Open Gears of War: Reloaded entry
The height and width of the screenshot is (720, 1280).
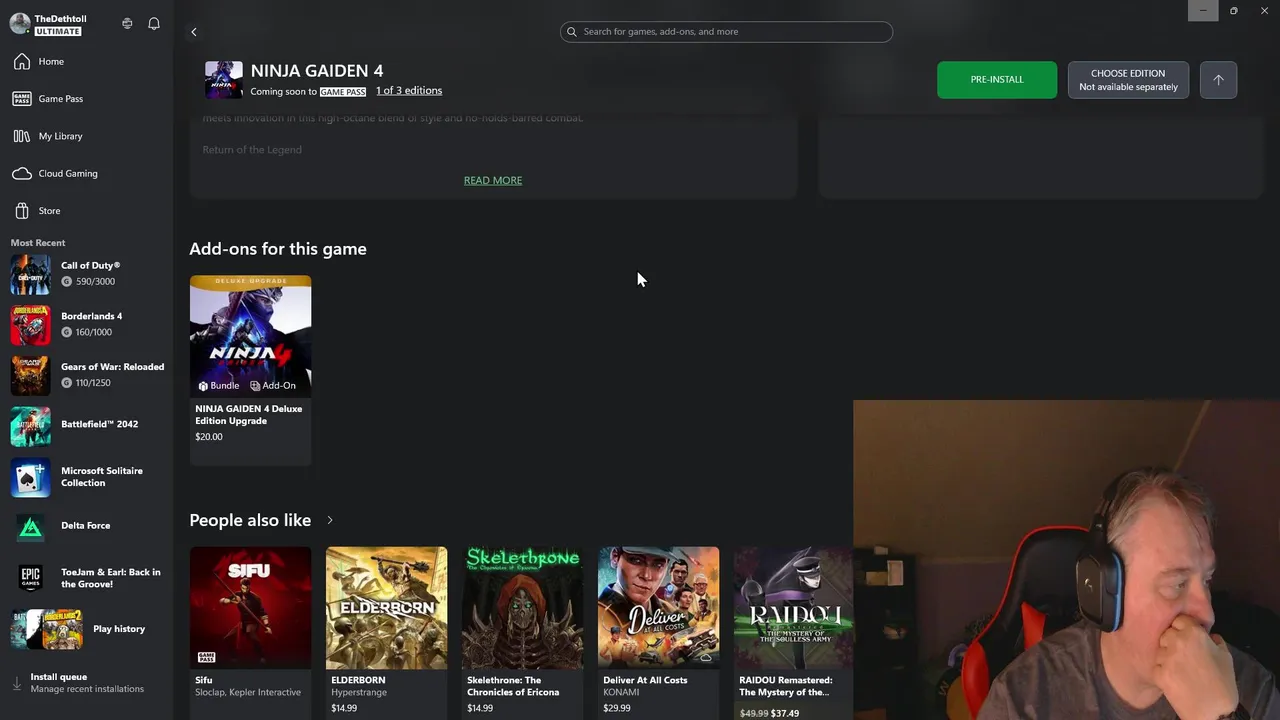click(87, 375)
